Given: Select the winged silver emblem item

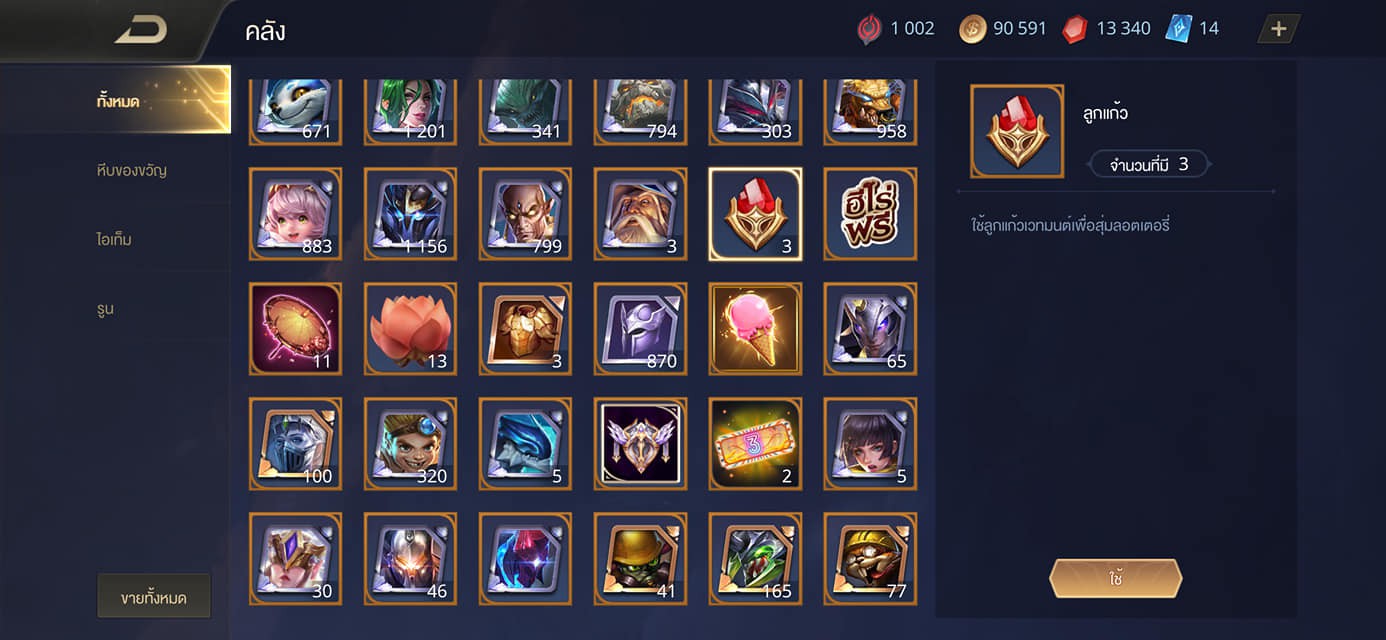Looking at the screenshot, I should click(x=640, y=444).
